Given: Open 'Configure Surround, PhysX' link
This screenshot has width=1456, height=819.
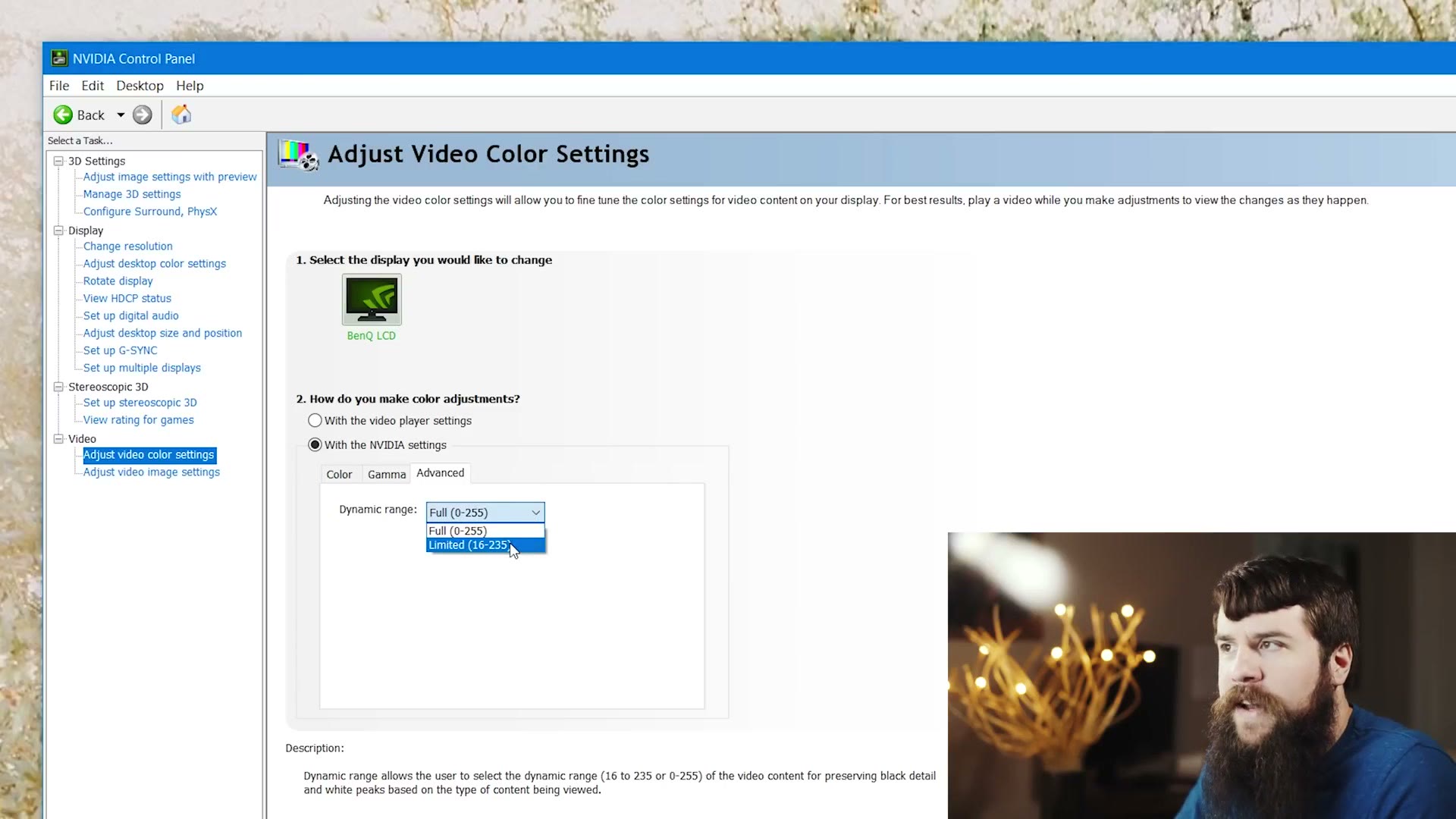Looking at the screenshot, I should [x=150, y=212].
